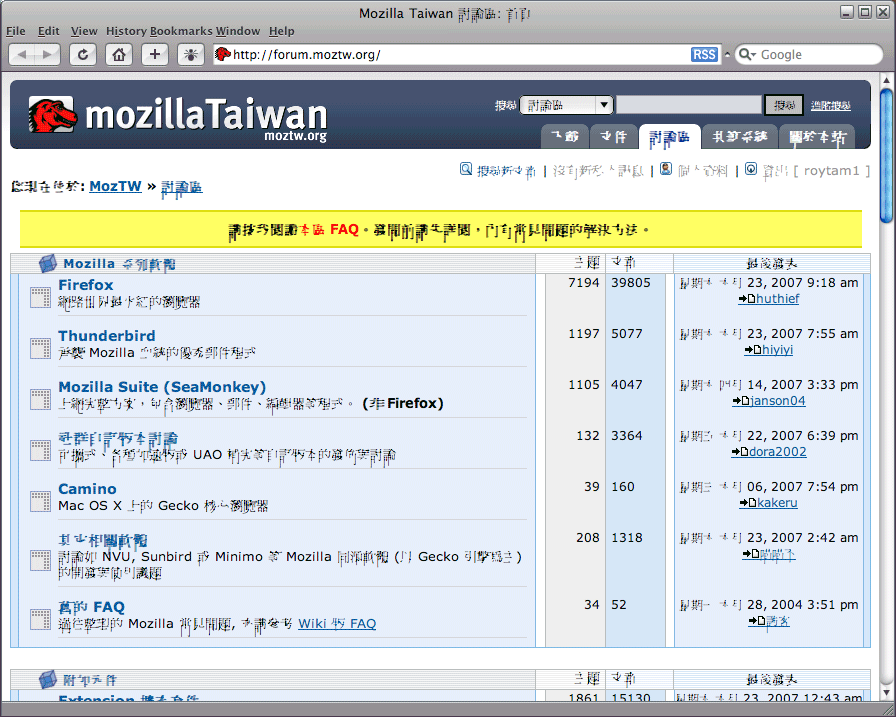Click the bug report spider icon
The image size is (896, 717).
point(191,55)
